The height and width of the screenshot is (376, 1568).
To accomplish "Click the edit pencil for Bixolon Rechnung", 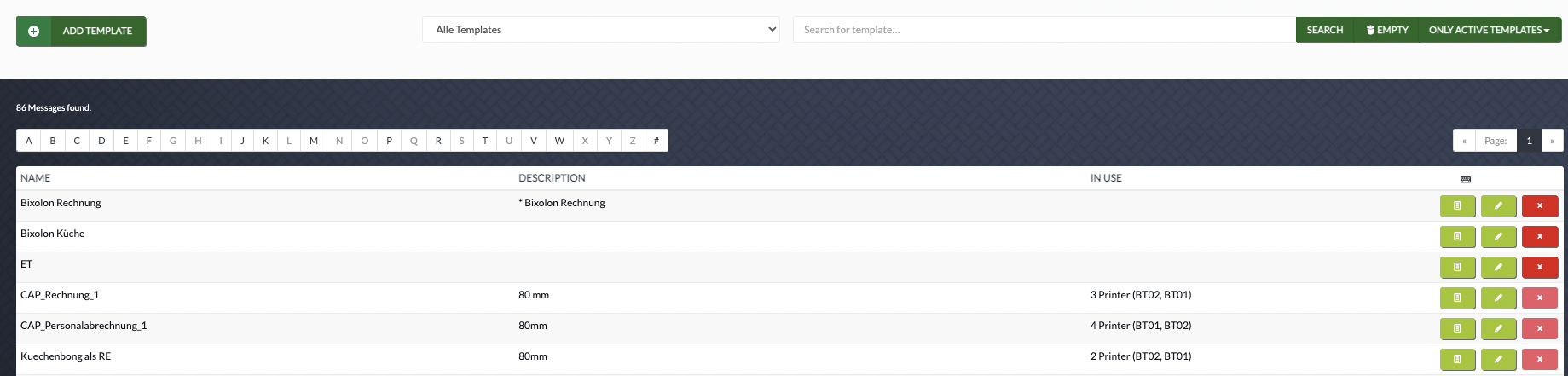I will 1498,206.
